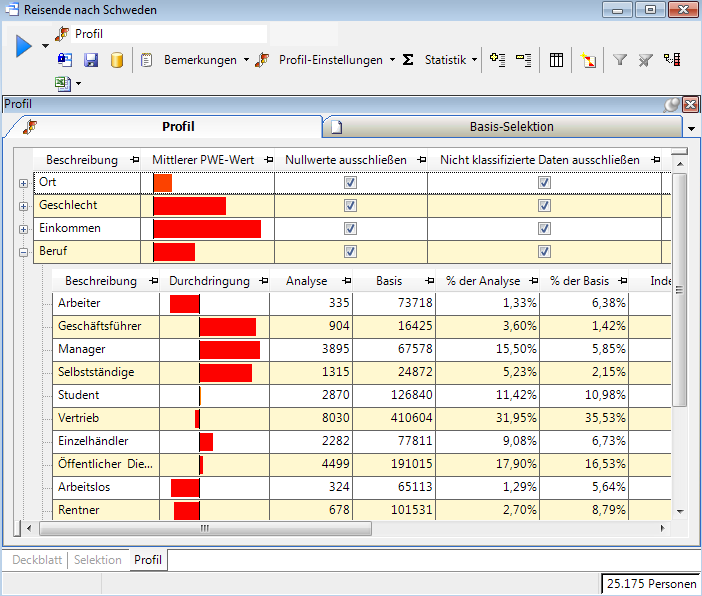Viewport: 702px width, 596px height.
Task: Select the Deckblatt bottom tab
Action: (35, 560)
